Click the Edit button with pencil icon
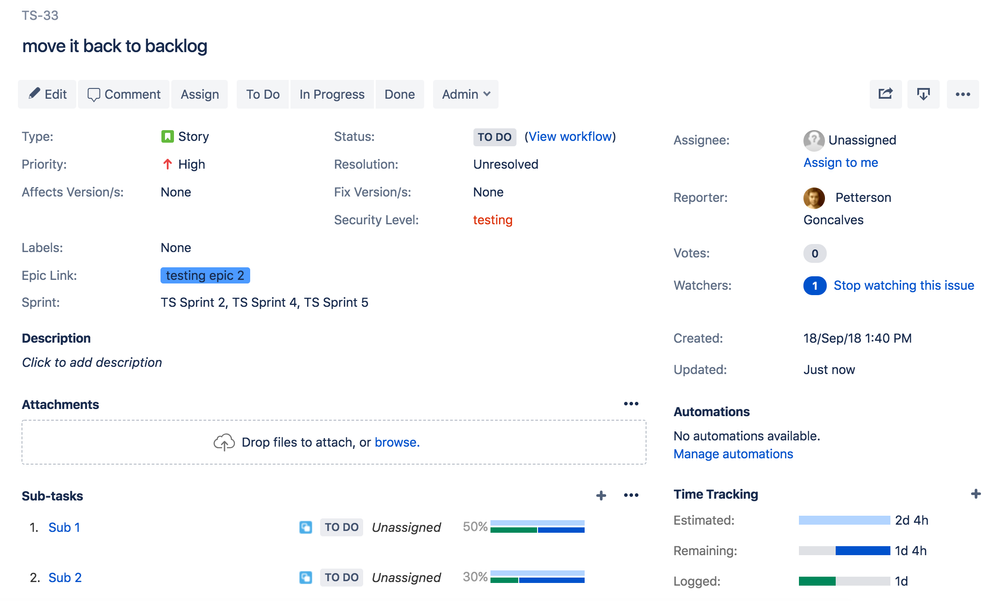The width and height of the screenshot is (998, 601). point(47,94)
